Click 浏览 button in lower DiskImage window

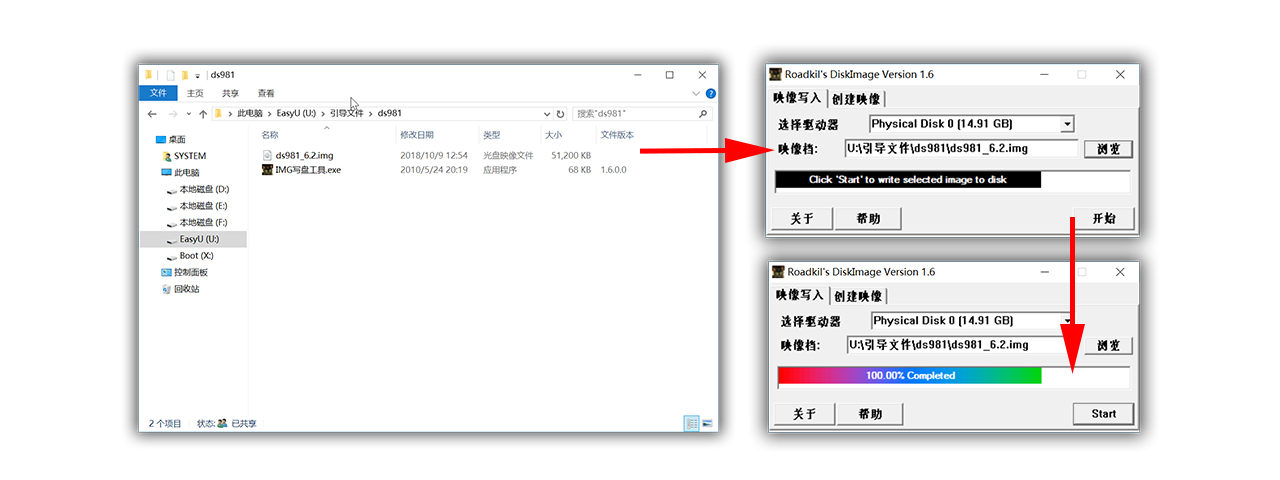click(1109, 346)
